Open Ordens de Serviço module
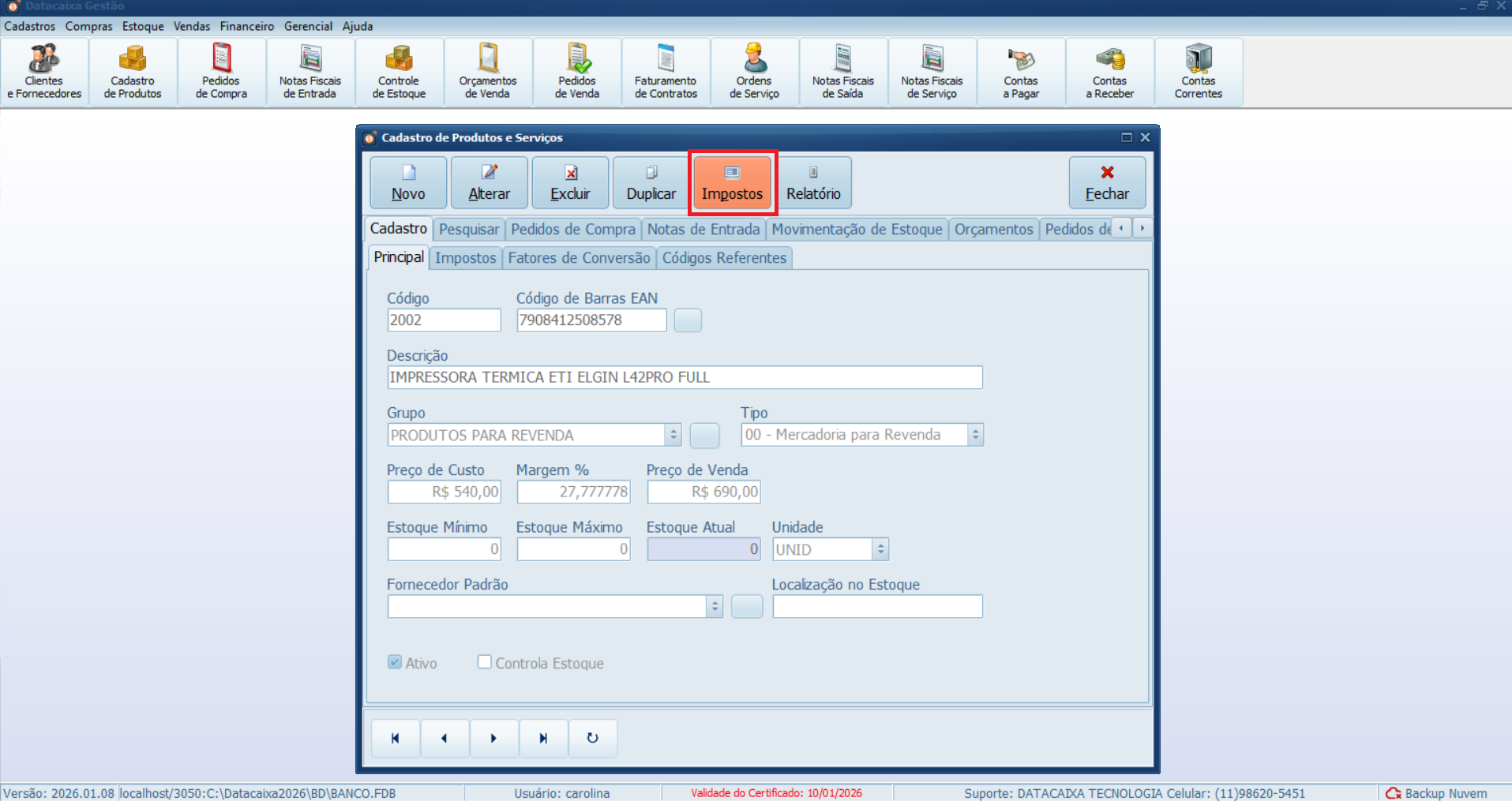The width and height of the screenshot is (1512, 801). [754, 72]
